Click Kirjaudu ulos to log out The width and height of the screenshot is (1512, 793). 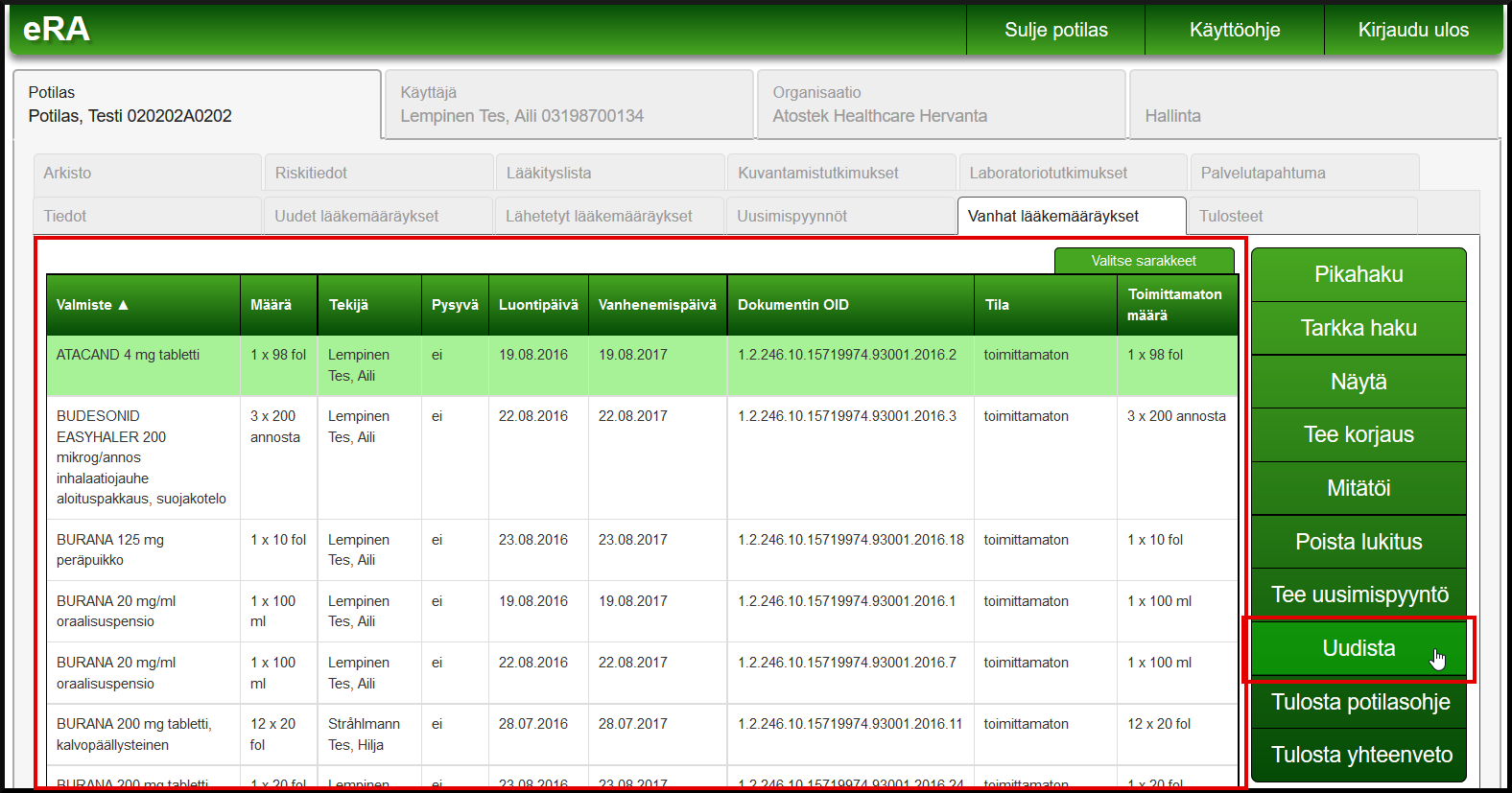(x=1413, y=30)
